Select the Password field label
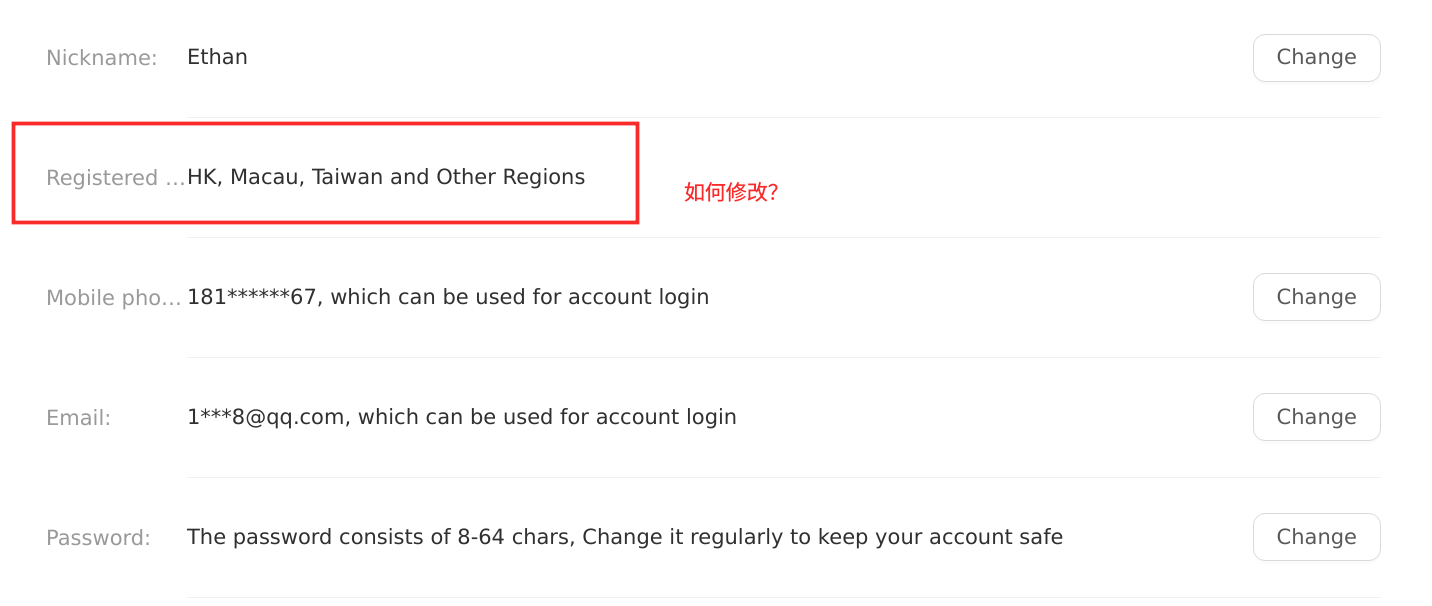This screenshot has height=606, width=1432. 98,538
